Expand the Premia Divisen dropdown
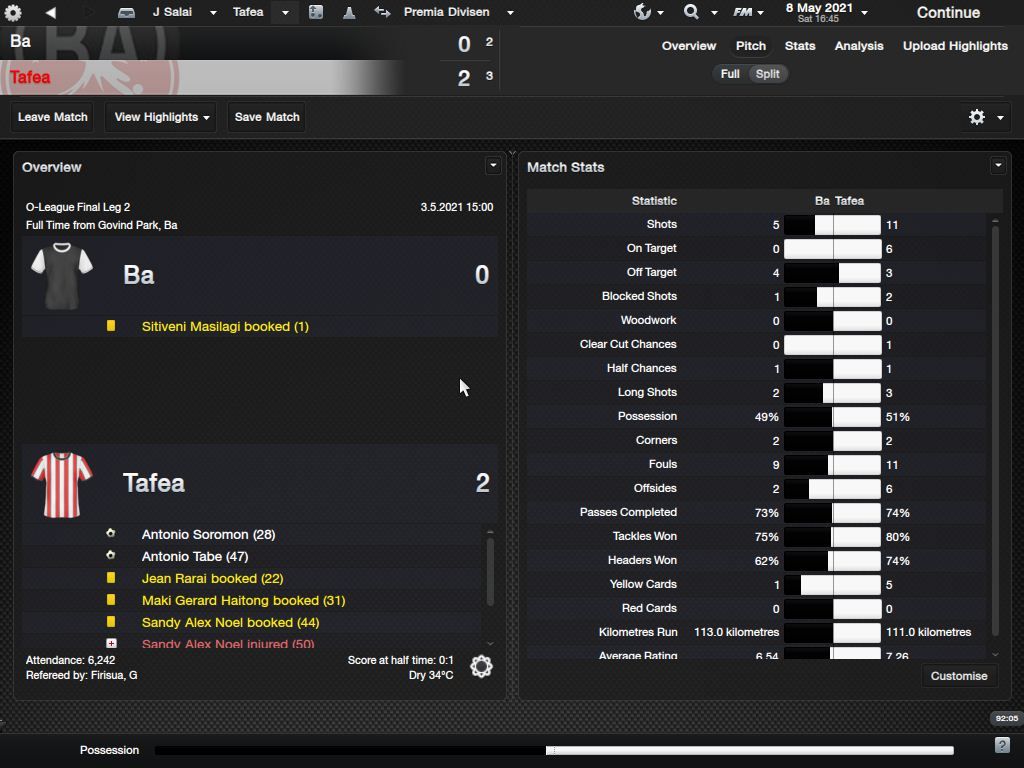The height and width of the screenshot is (768, 1024). [510, 13]
